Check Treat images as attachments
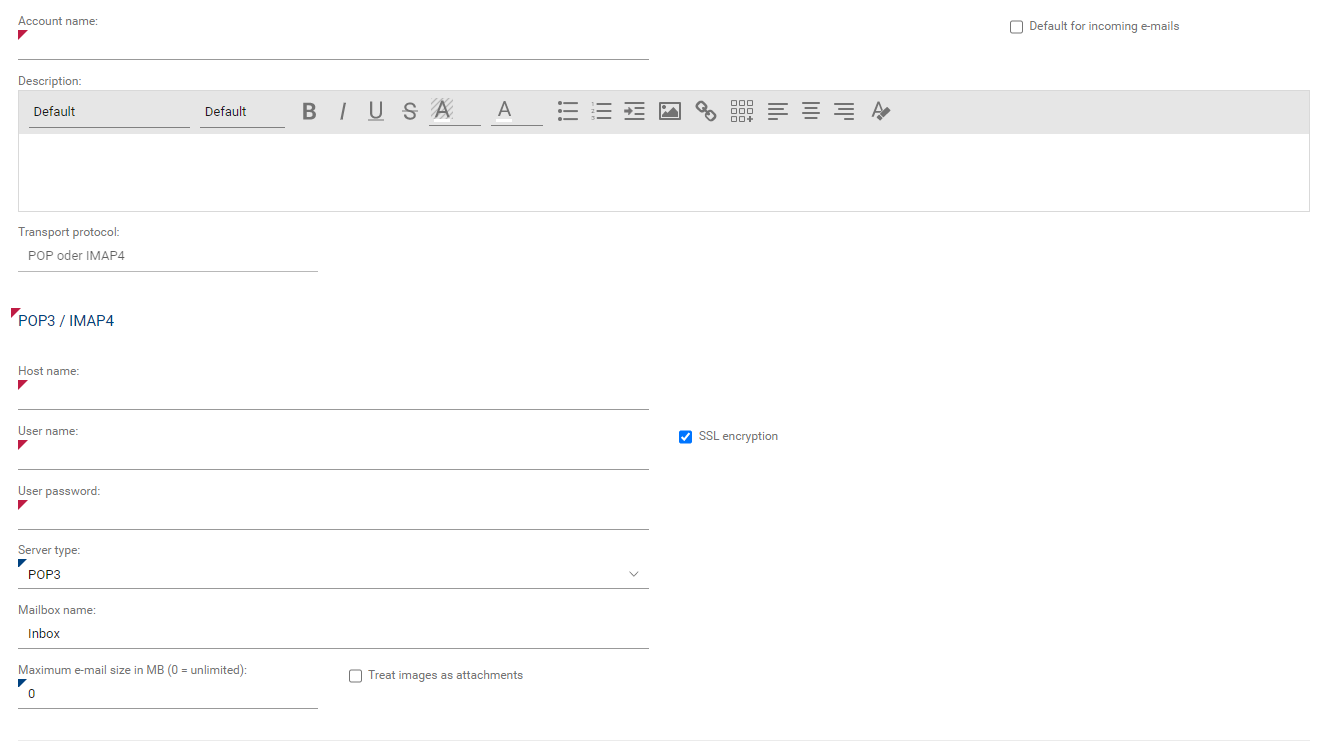Screen dimensions: 1323x750 [355, 676]
